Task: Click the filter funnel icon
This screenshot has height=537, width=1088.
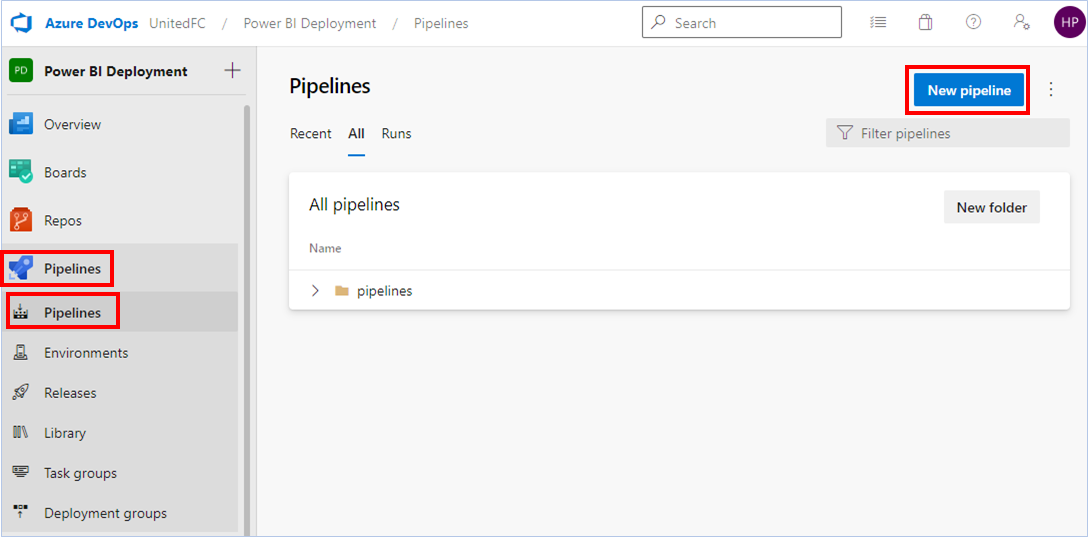Action: point(844,133)
